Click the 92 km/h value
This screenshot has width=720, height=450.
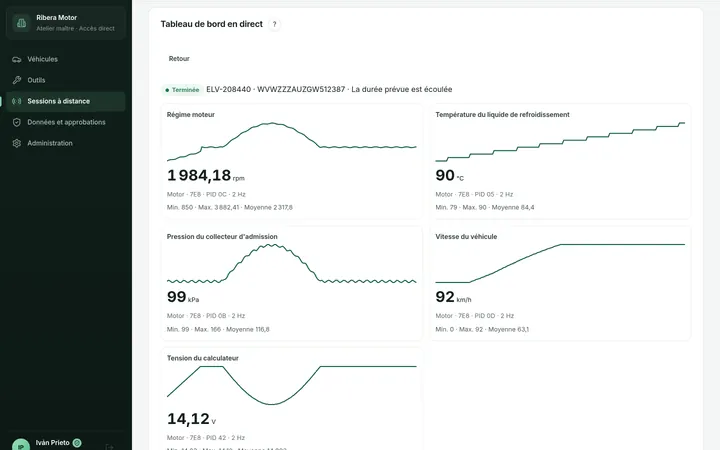click(x=453, y=297)
